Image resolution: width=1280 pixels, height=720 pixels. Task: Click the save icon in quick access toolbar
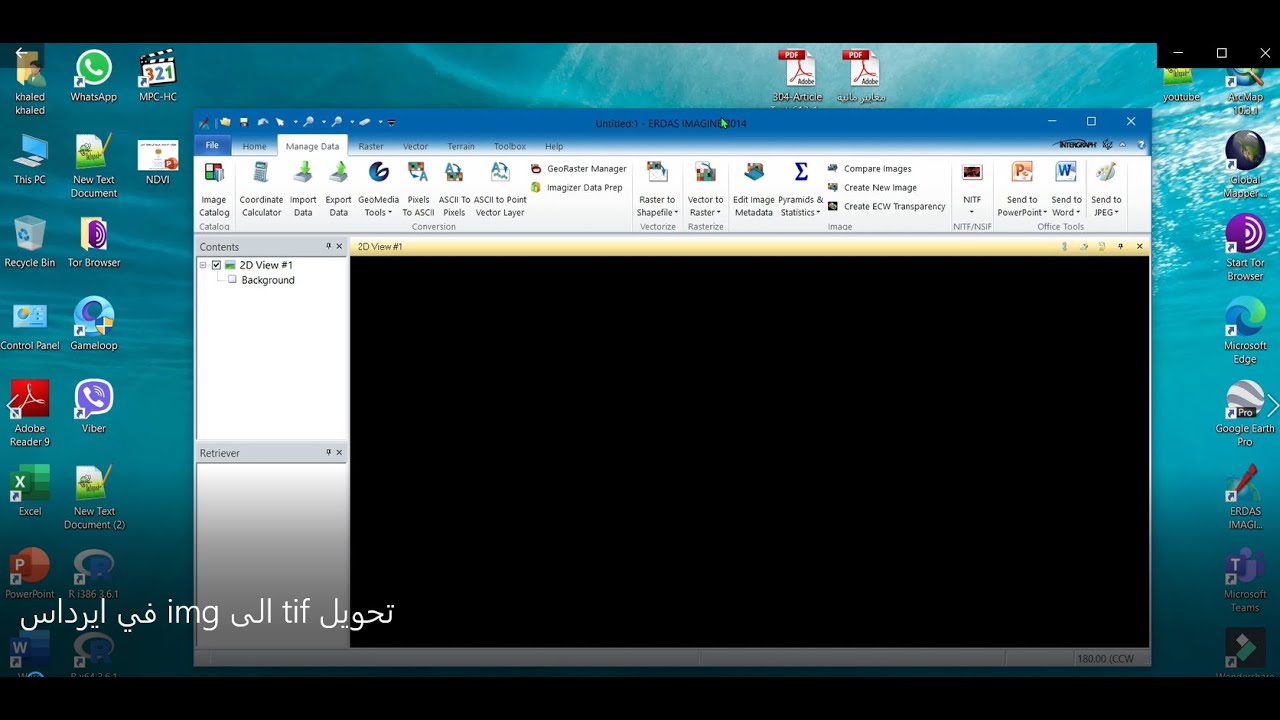coord(243,122)
